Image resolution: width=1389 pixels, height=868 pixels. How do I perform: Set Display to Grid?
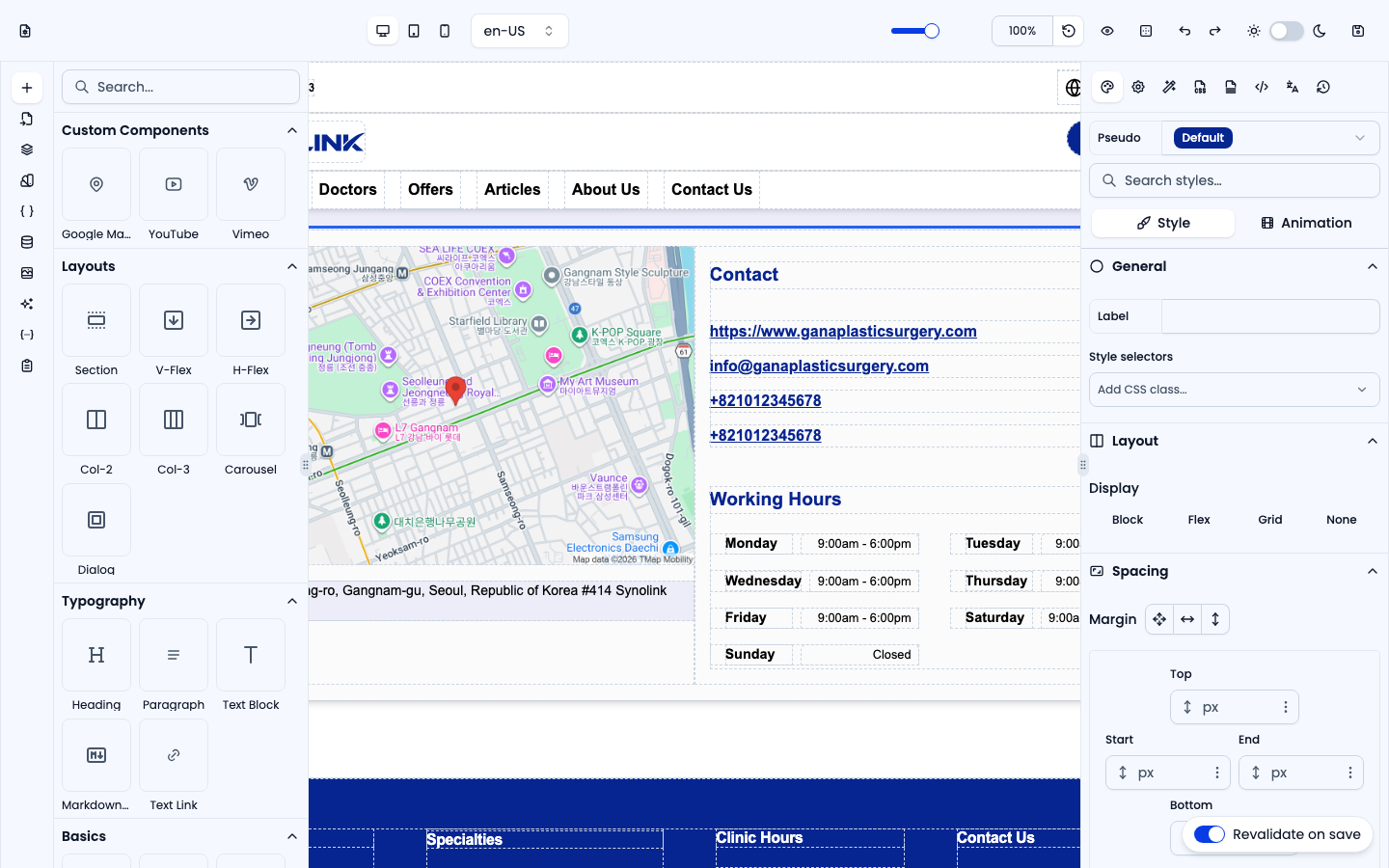coord(1270,520)
